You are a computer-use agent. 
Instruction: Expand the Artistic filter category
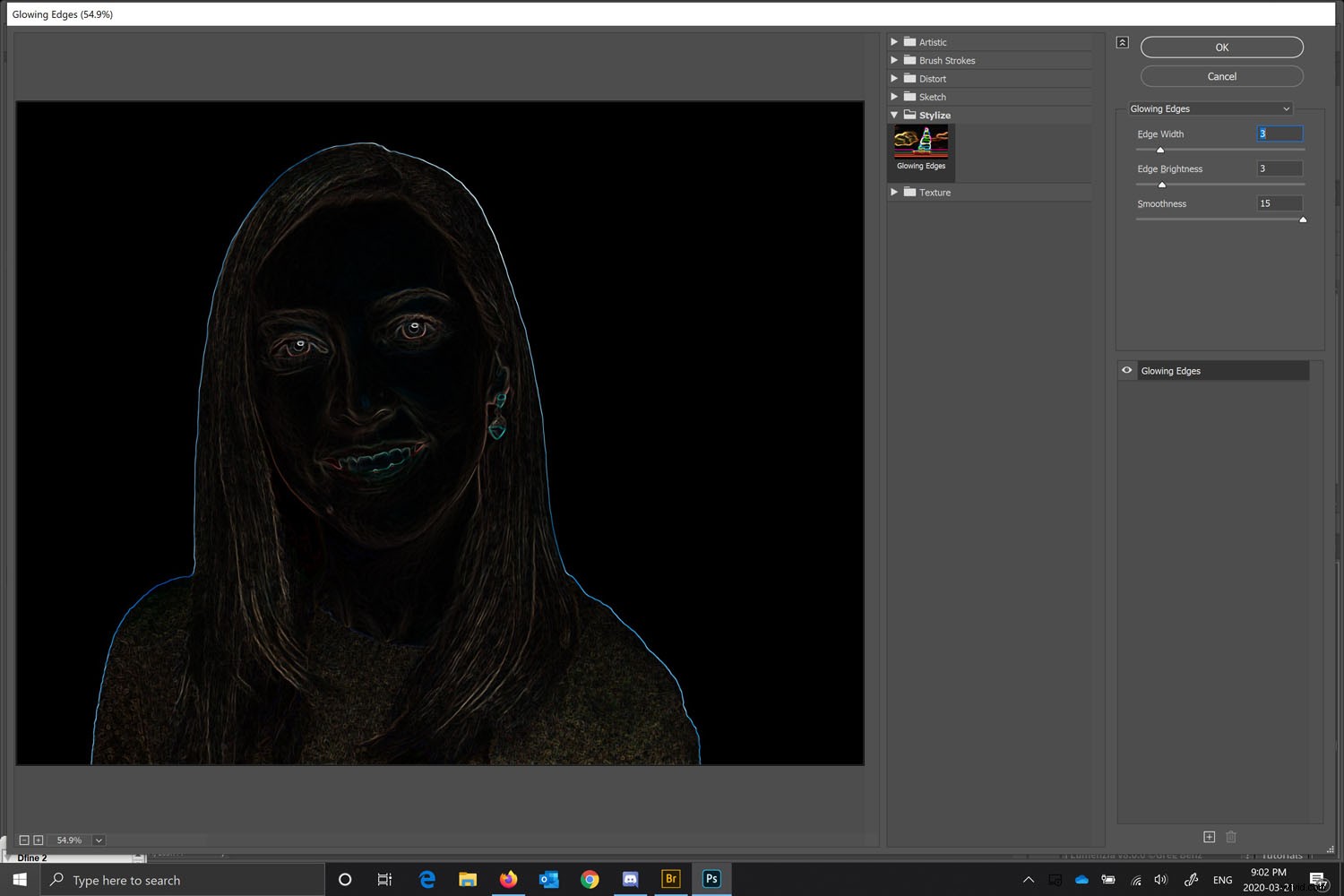click(x=893, y=41)
